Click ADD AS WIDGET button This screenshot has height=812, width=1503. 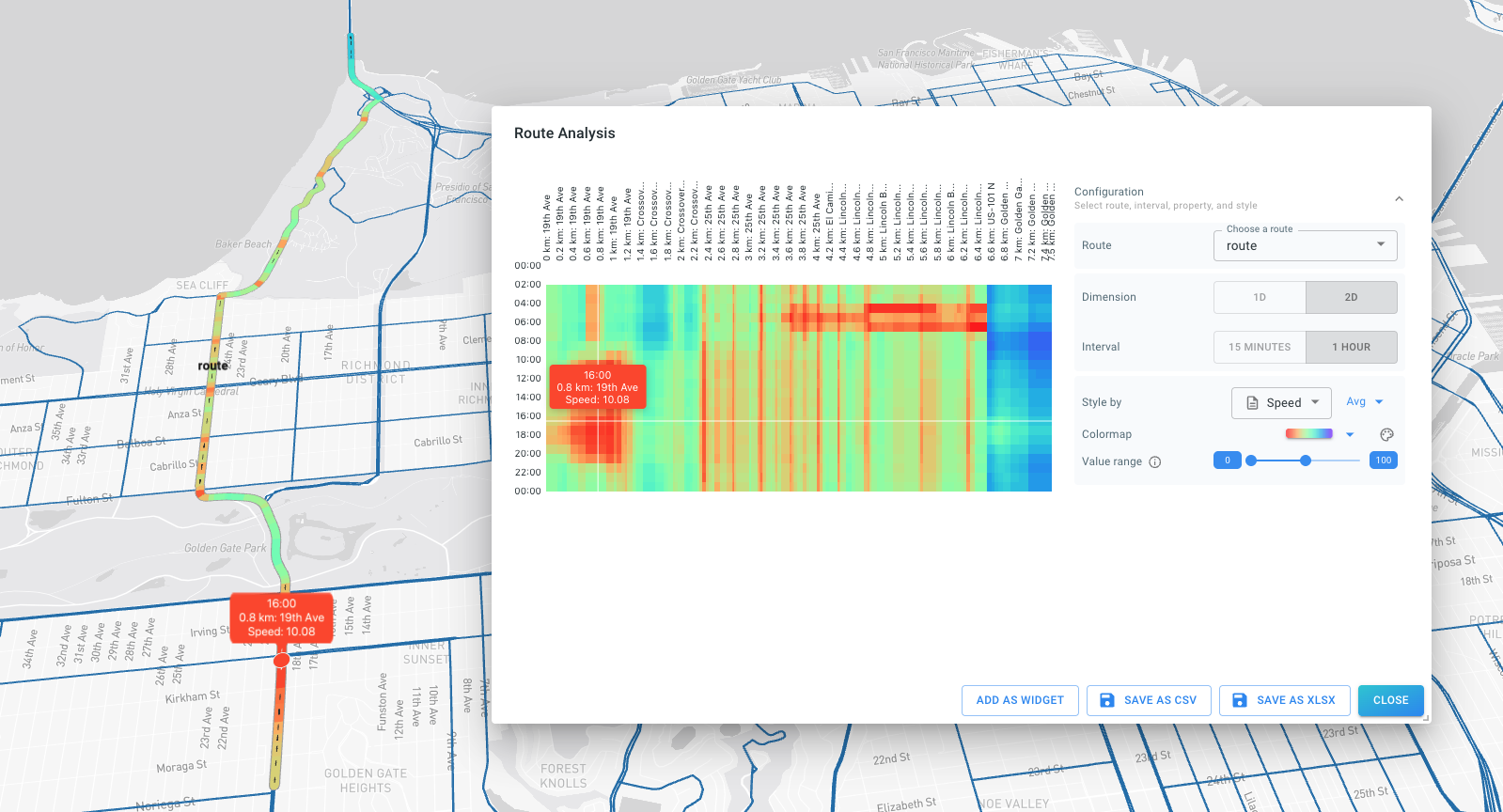(1020, 700)
